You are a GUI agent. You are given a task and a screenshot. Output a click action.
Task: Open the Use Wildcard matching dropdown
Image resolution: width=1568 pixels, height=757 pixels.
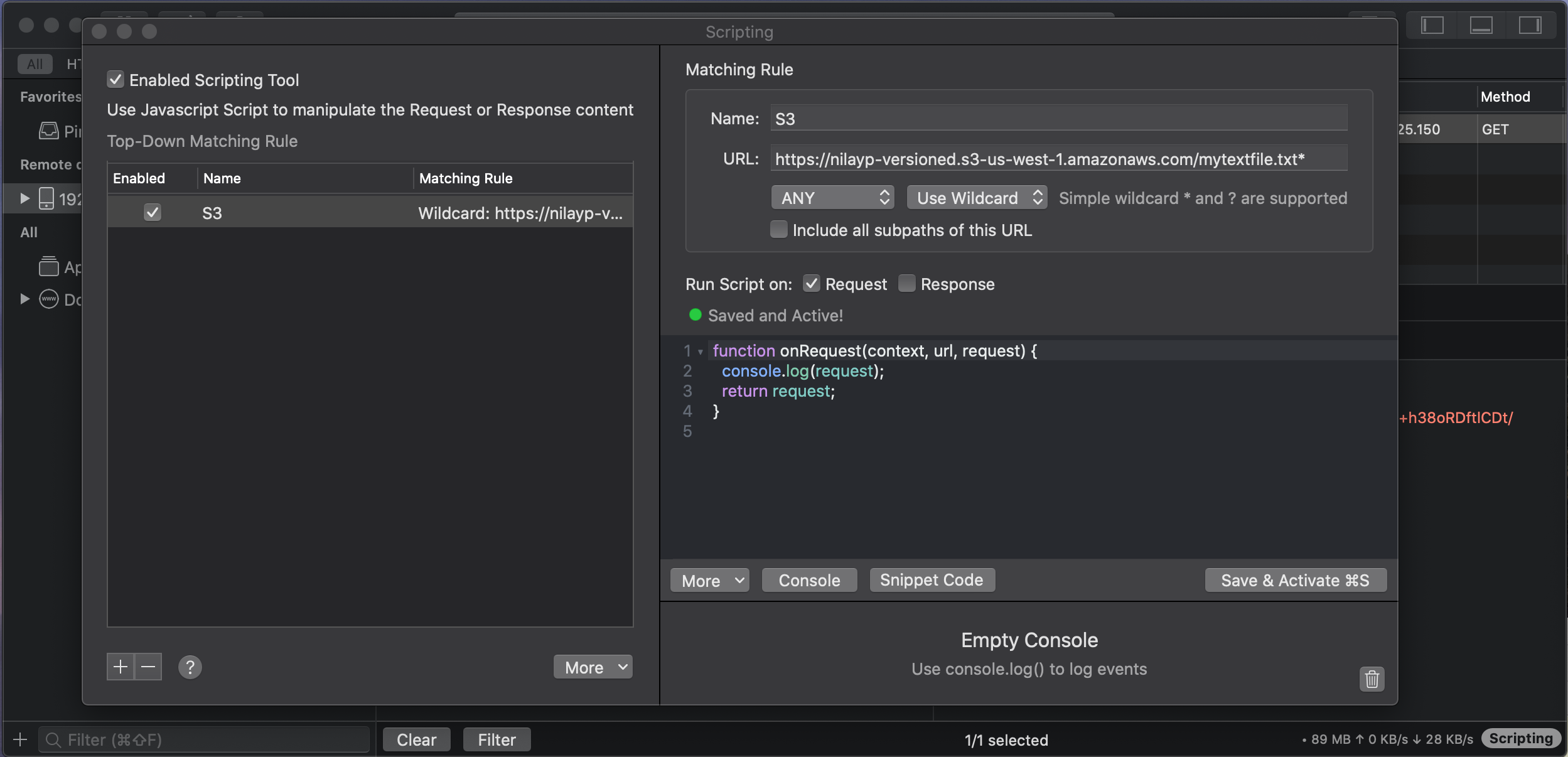(x=976, y=197)
